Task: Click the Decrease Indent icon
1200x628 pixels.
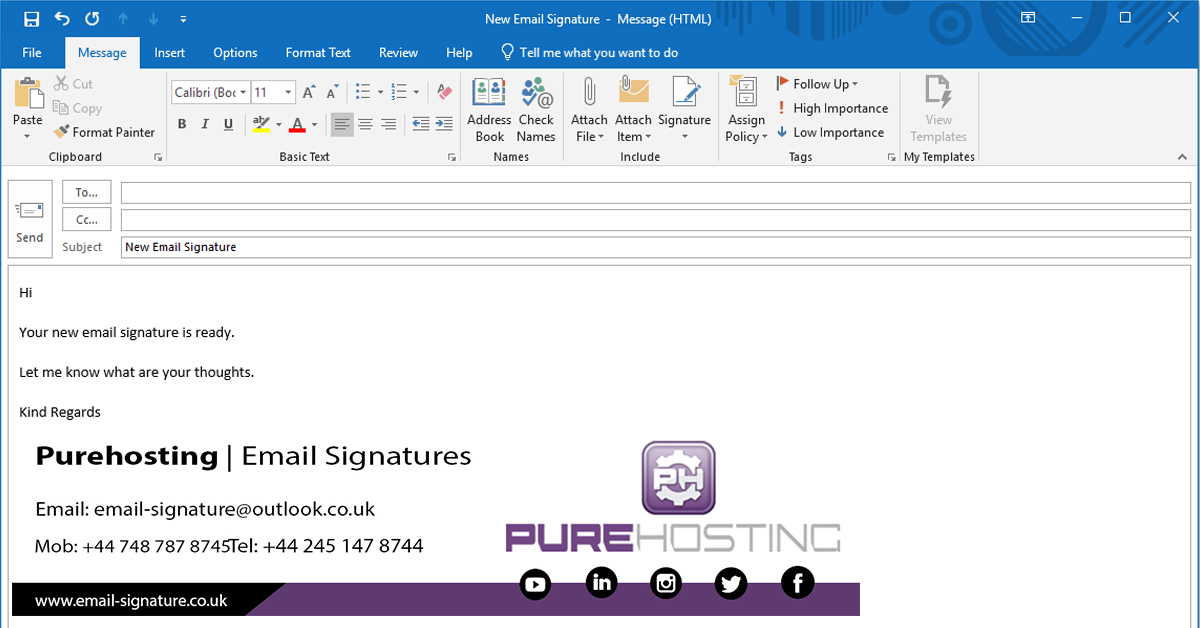Action: 420,124
